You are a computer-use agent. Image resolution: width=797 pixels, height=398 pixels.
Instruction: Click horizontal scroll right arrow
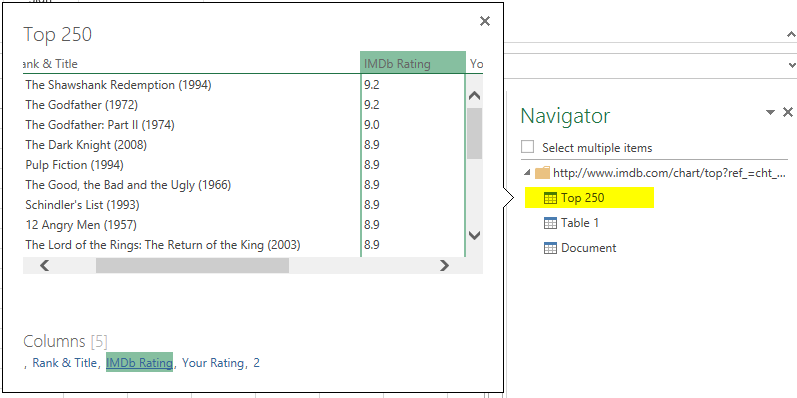[444, 265]
